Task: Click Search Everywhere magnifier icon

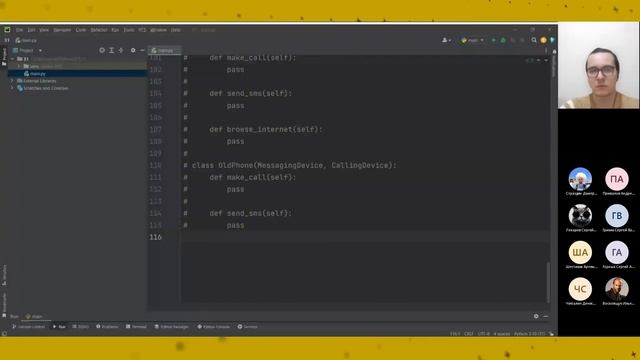Action: coord(534,40)
